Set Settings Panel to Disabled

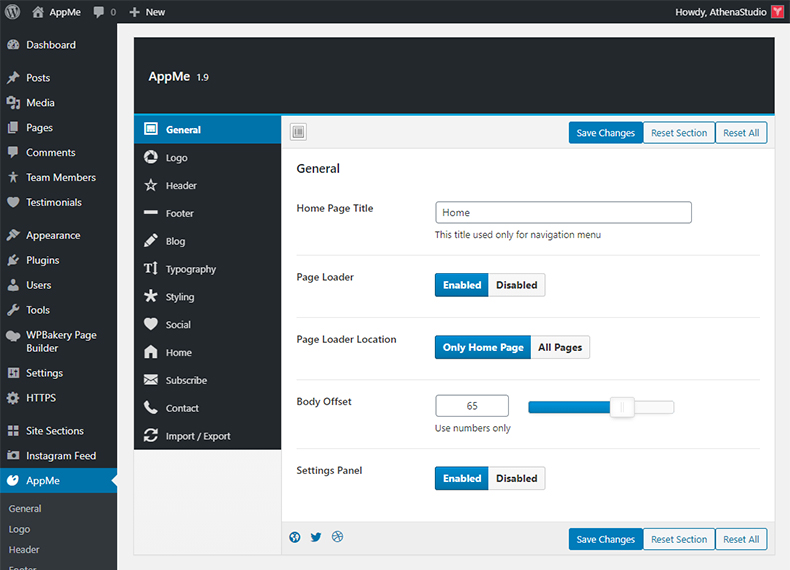pyautogui.click(x=516, y=478)
